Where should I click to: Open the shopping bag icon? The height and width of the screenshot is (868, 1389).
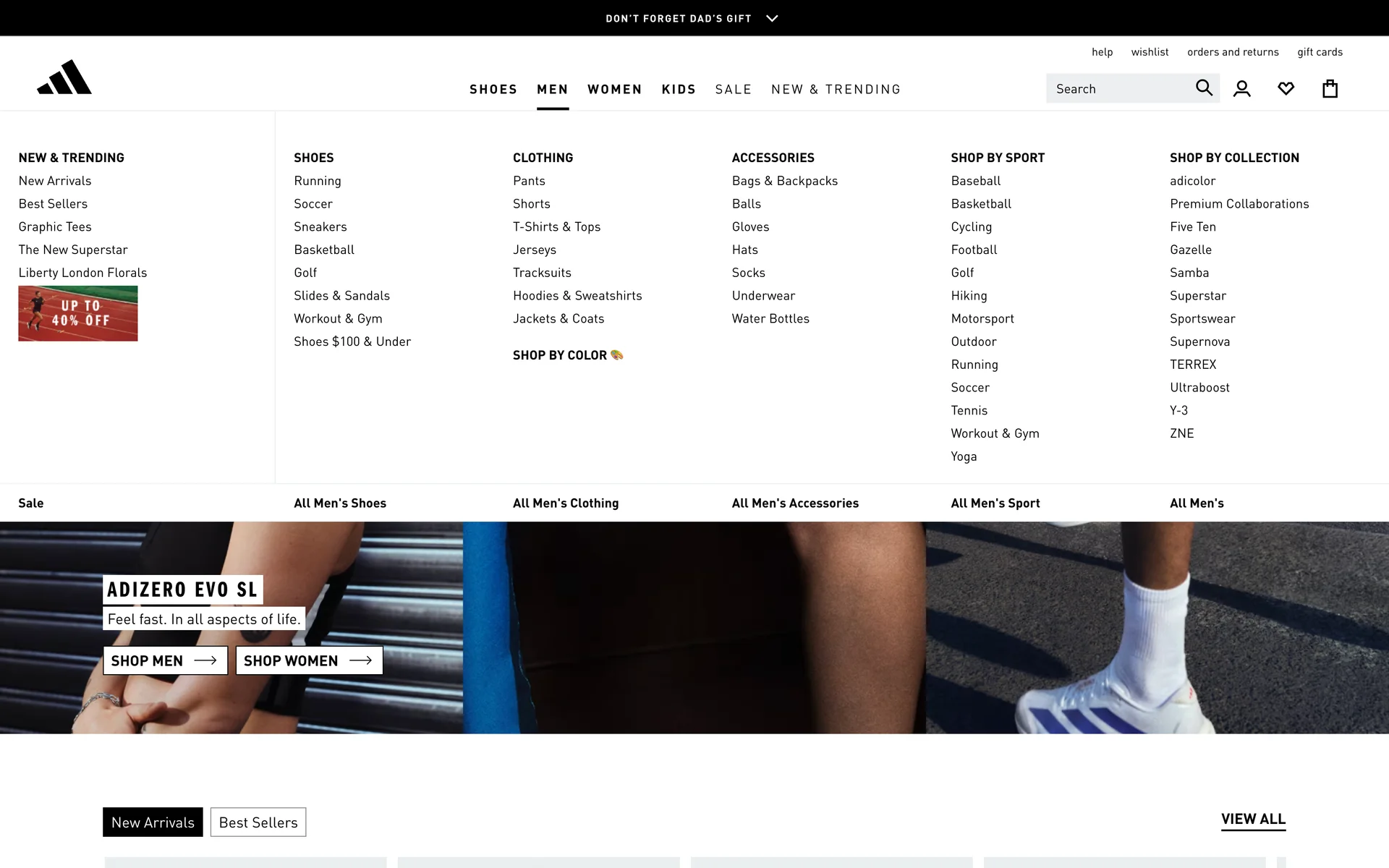point(1330,89)
